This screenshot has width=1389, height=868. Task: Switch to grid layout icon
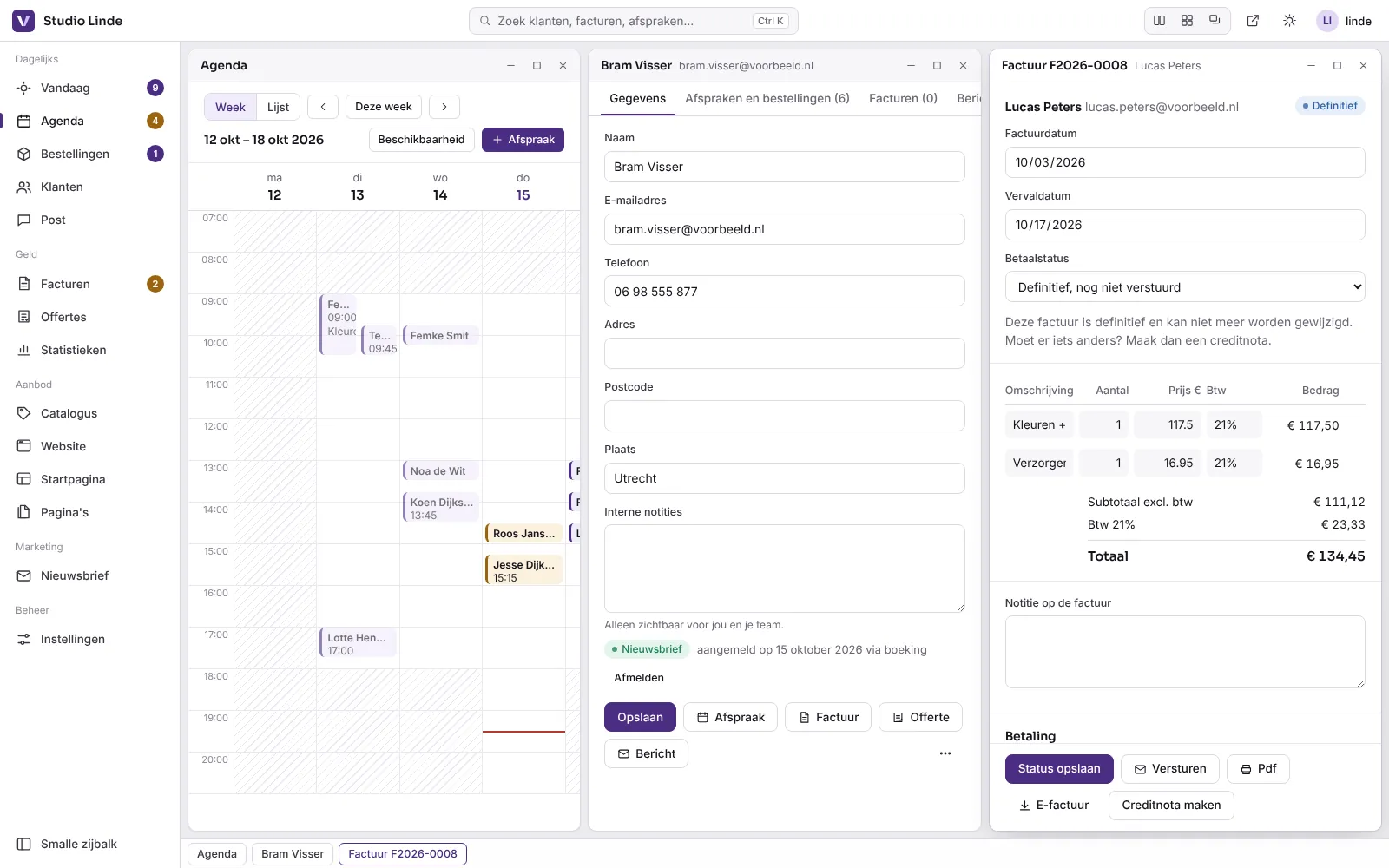(1187, 21)
